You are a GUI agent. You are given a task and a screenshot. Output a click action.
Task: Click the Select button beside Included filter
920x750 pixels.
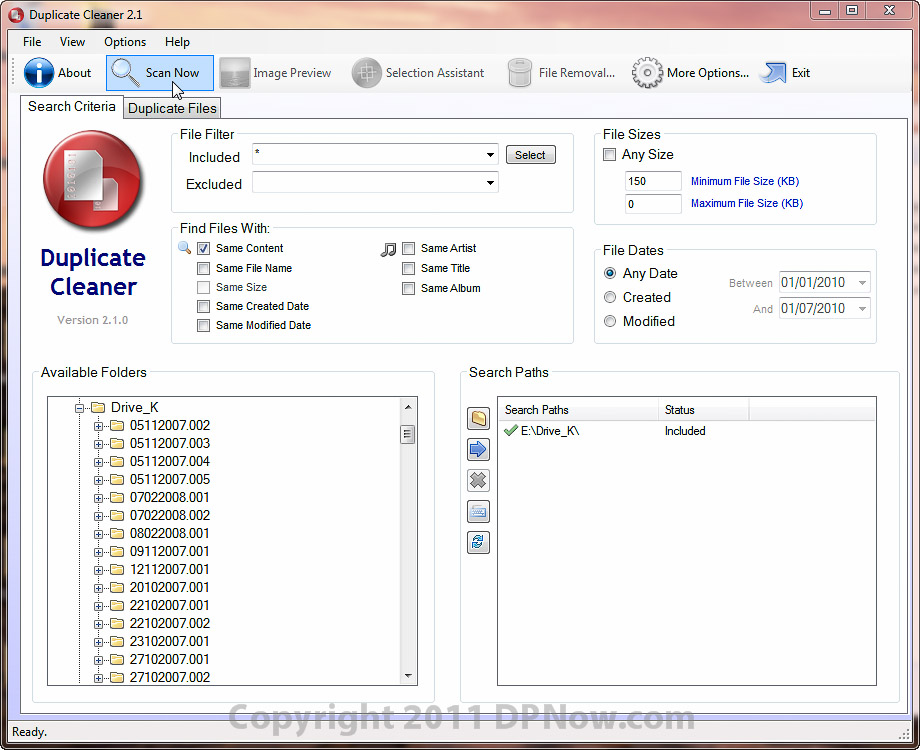(530, 155)
